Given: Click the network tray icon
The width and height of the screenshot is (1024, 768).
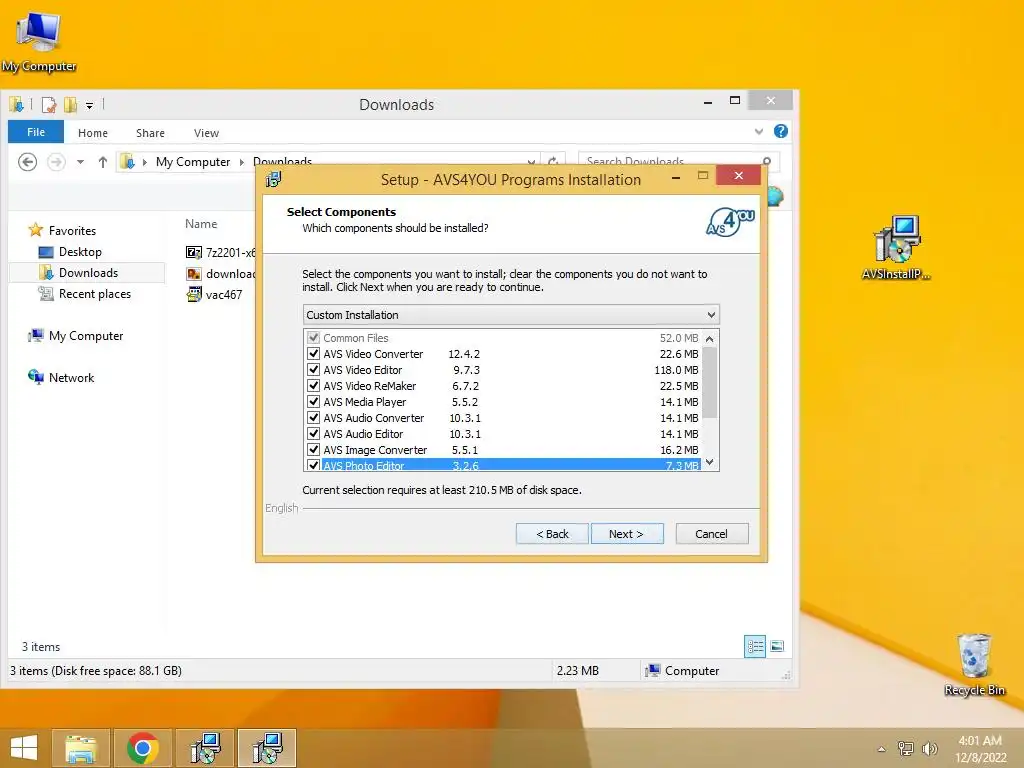Looking at the screenshot, I should pos(905,748).
